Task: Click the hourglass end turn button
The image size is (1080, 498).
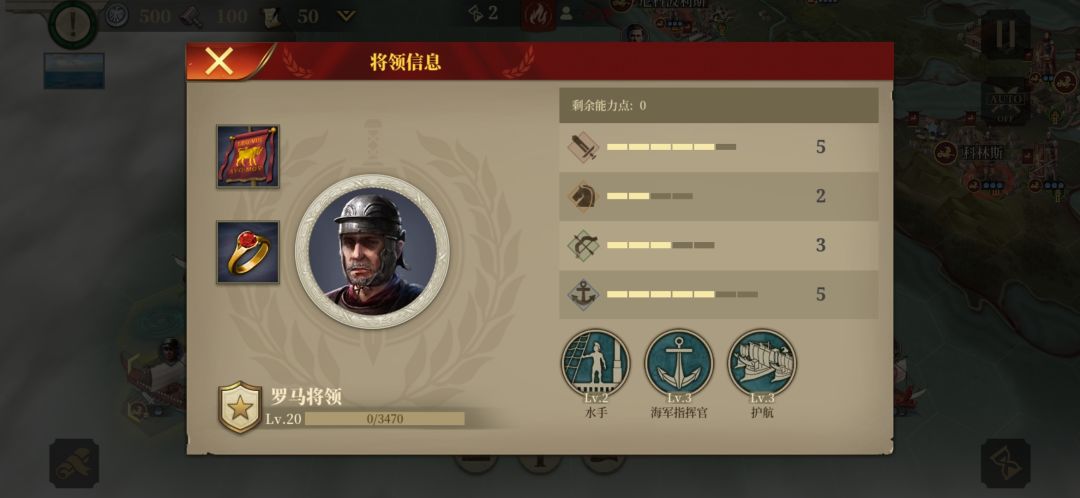Action: click(1006, 464)
